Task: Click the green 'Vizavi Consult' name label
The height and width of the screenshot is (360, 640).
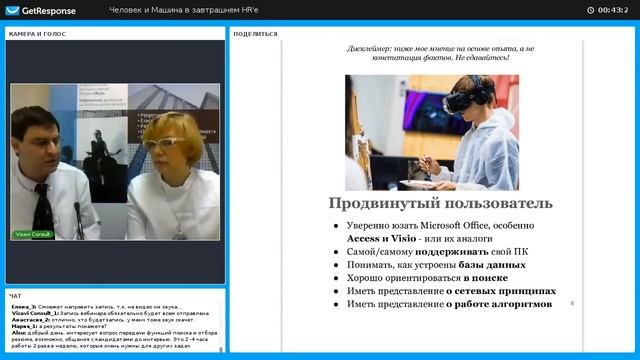Action: pos(33,234)
